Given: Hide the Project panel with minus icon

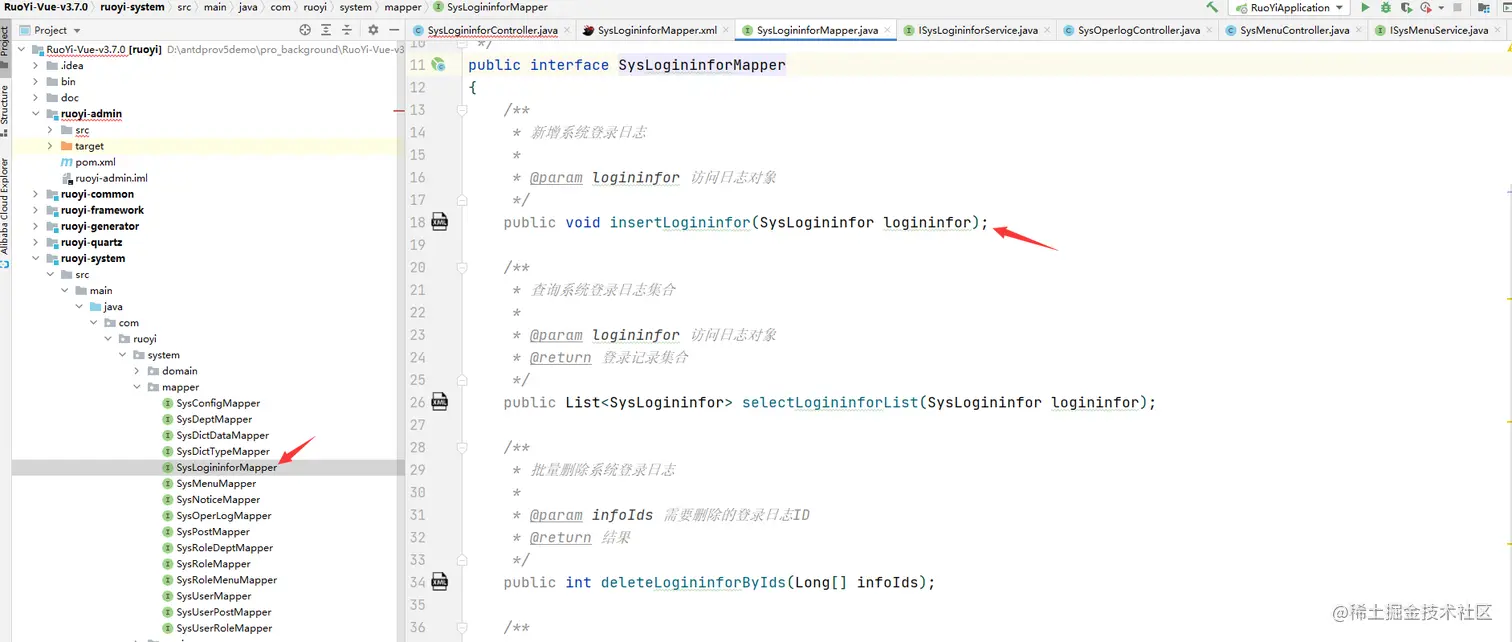Looking at the screenshot, I should (393, 30).
